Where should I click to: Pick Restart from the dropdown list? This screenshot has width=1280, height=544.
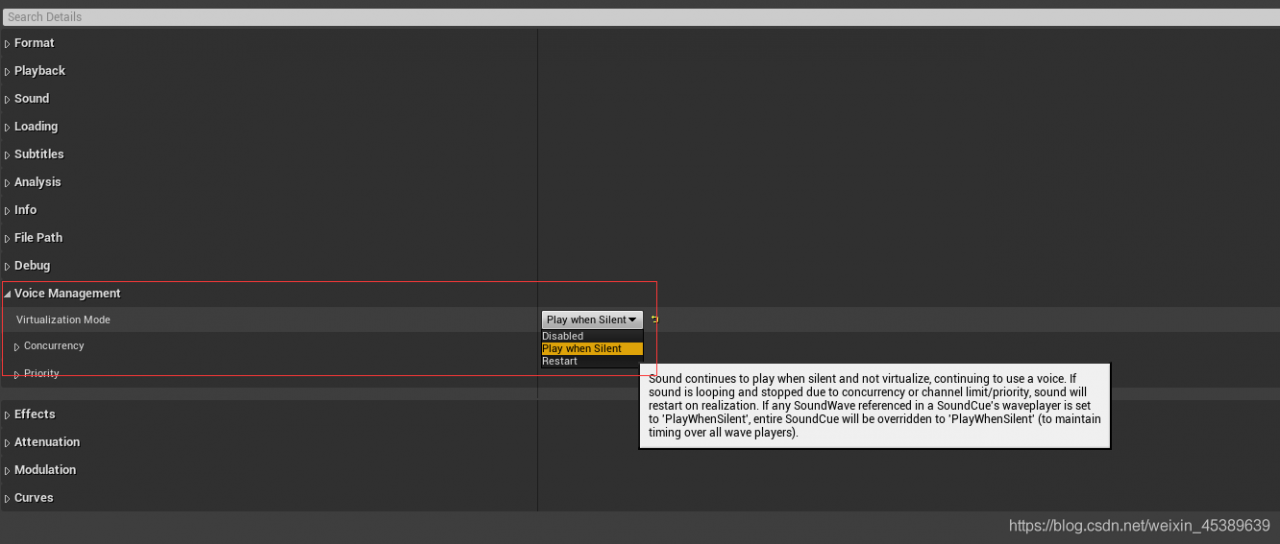point(592,361)
